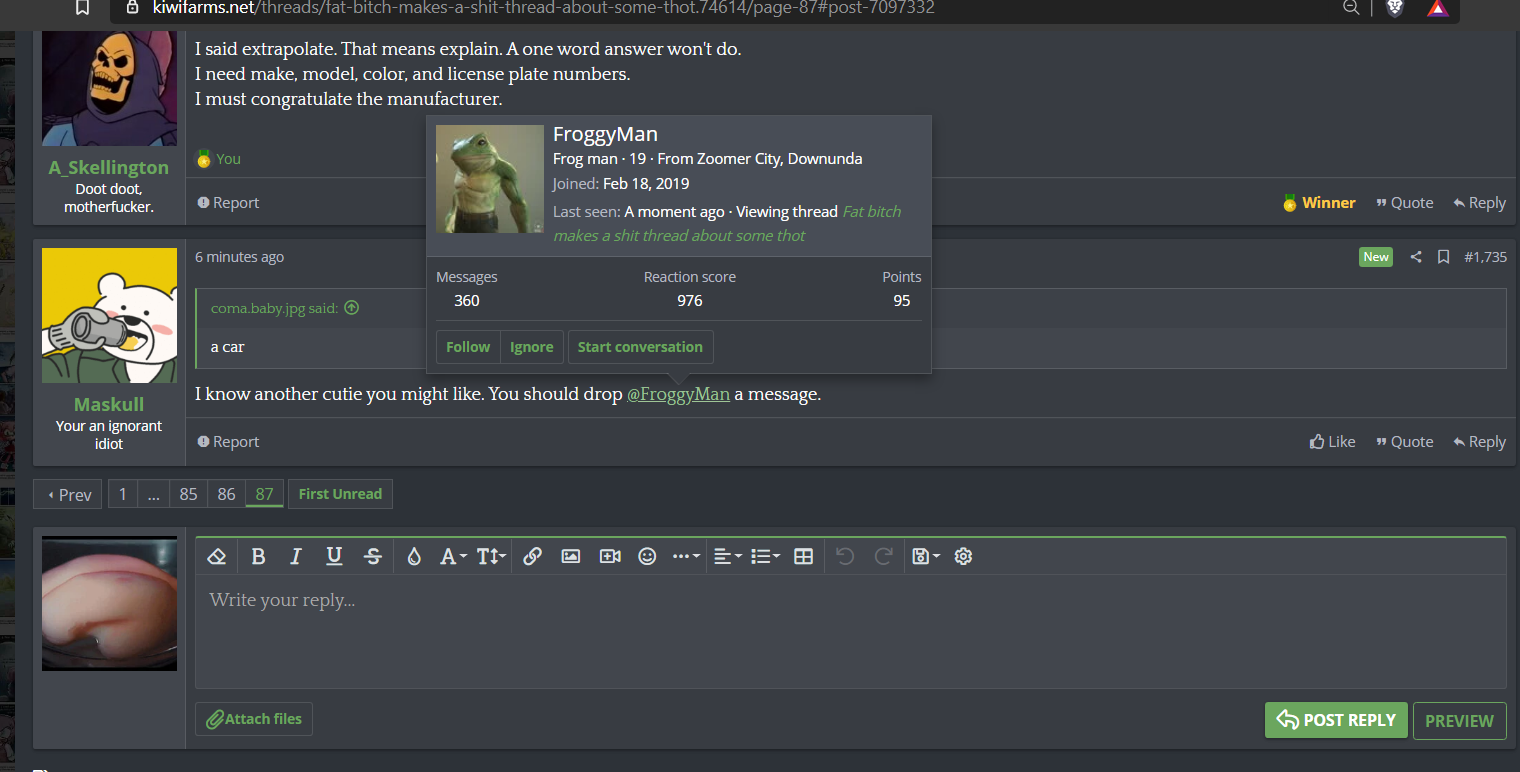
Task: Click the @FroggyMan mention in Maskull's post
Action: click(678, 394)
